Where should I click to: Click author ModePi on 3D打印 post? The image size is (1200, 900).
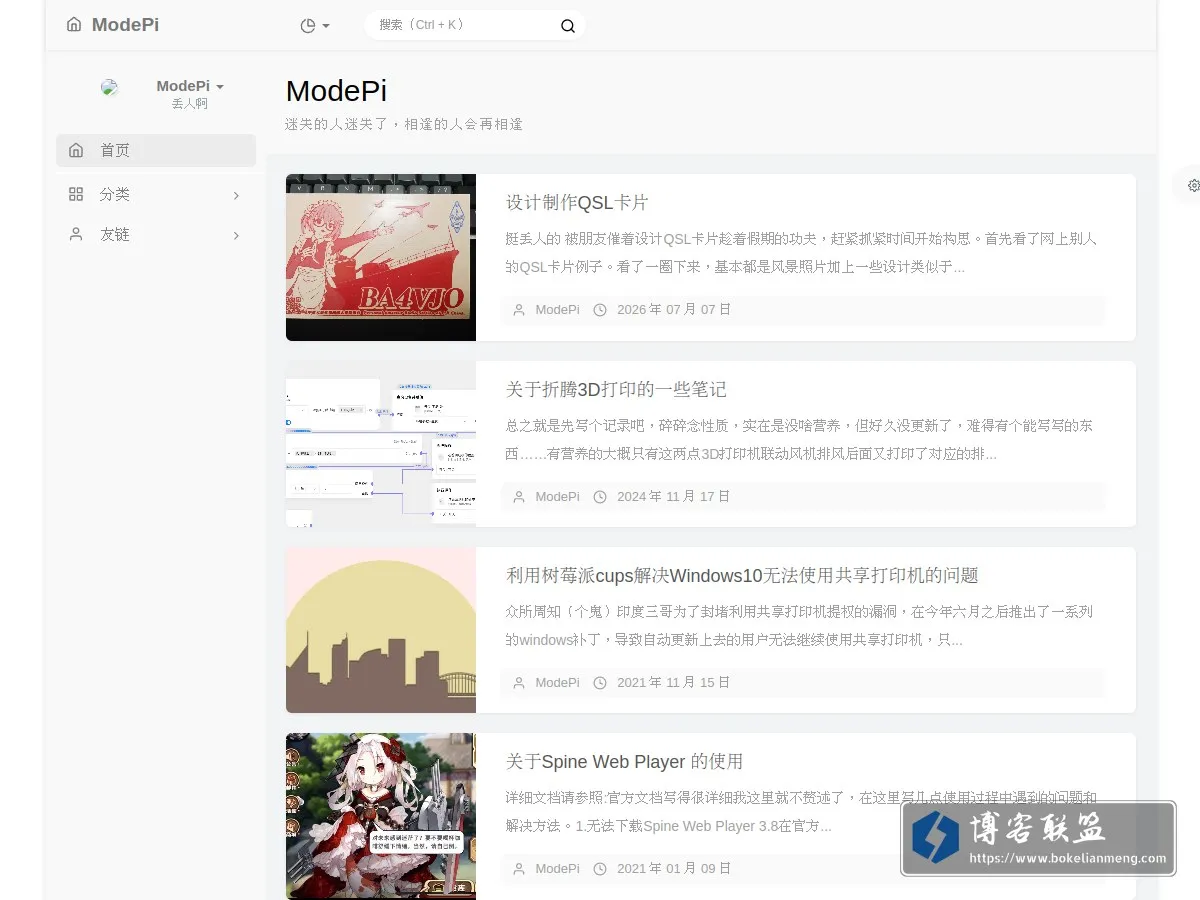557,496
